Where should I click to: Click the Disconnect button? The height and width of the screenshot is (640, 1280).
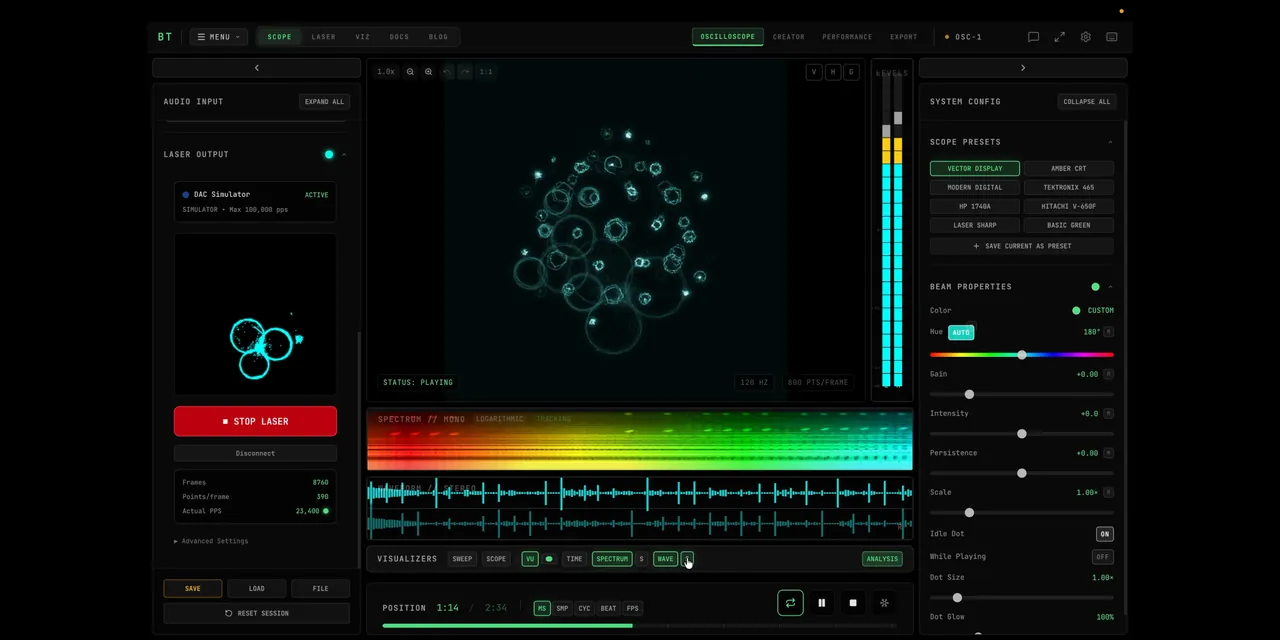click(x=255, y=453)
